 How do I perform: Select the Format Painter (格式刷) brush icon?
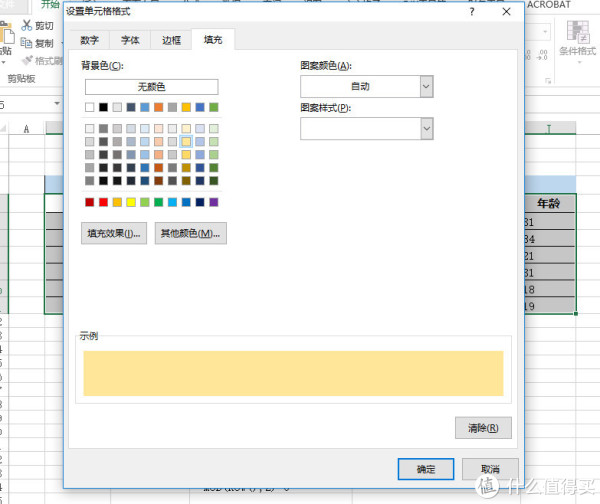(27, 60)
